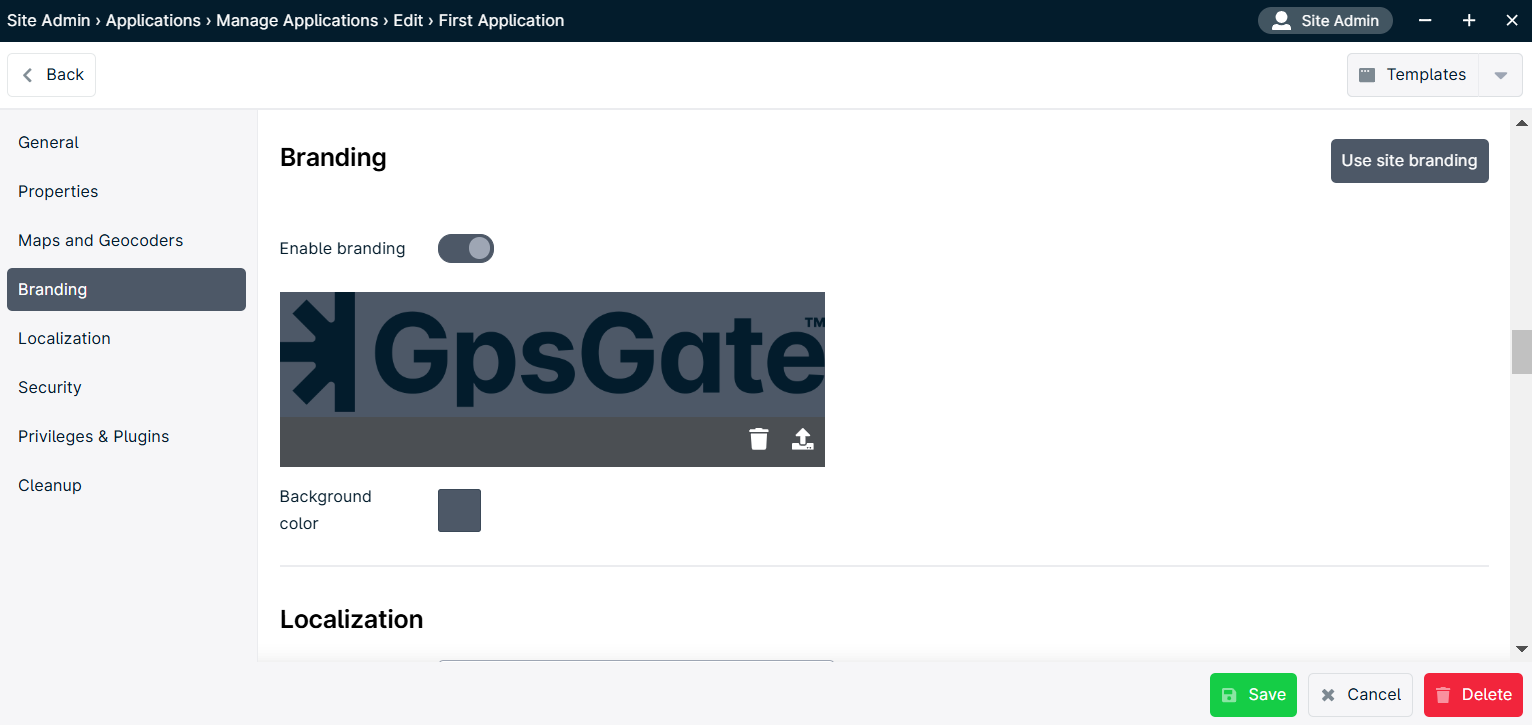Click the Templates window icon
1532x725 pixels.
pyautogui.click(x=1367, y=75)
